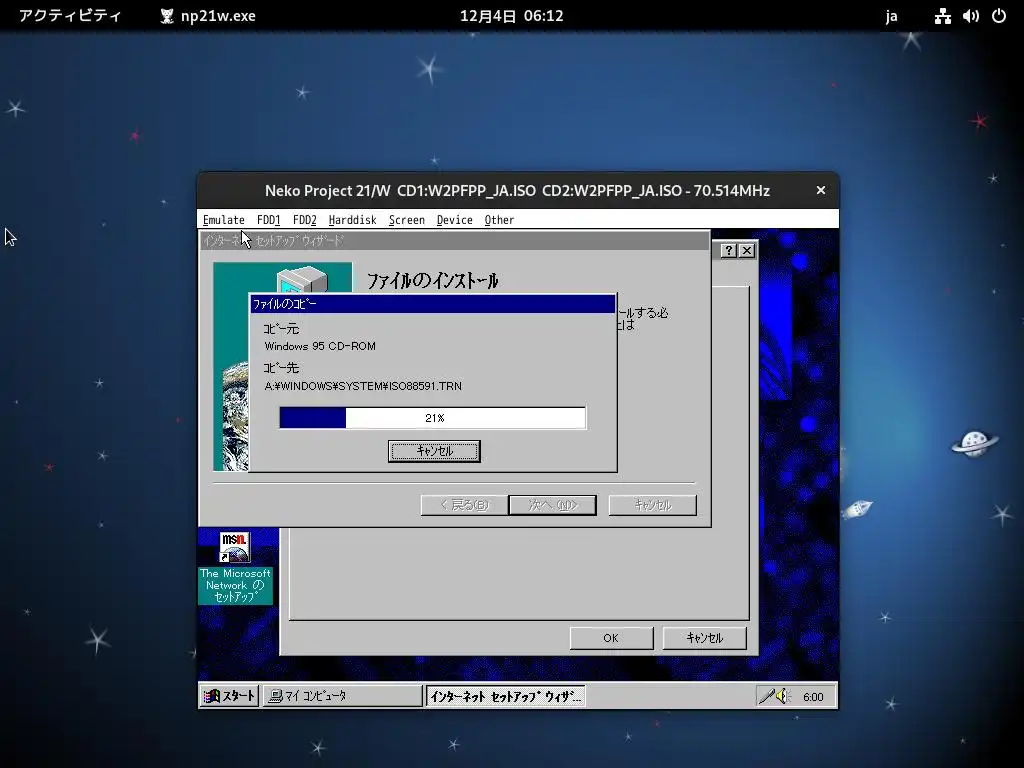Click OK in the background dialog

[611, 638]
